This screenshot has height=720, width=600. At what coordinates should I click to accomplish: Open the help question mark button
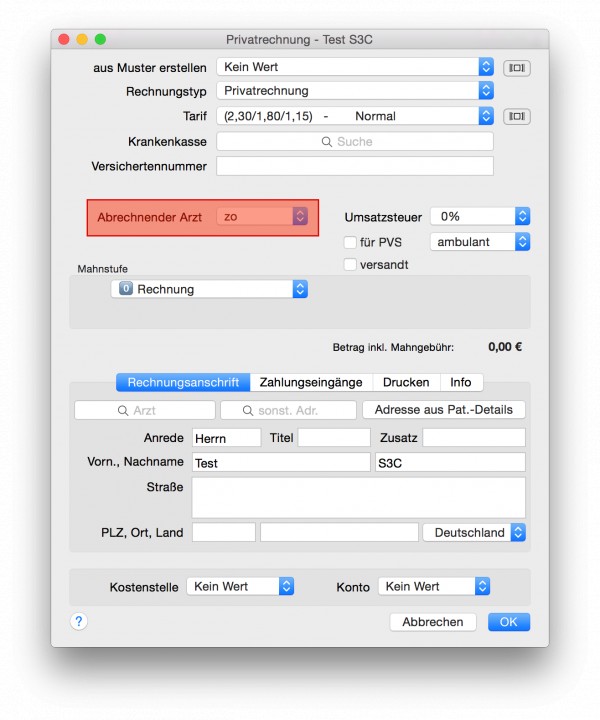click(79, 621)
